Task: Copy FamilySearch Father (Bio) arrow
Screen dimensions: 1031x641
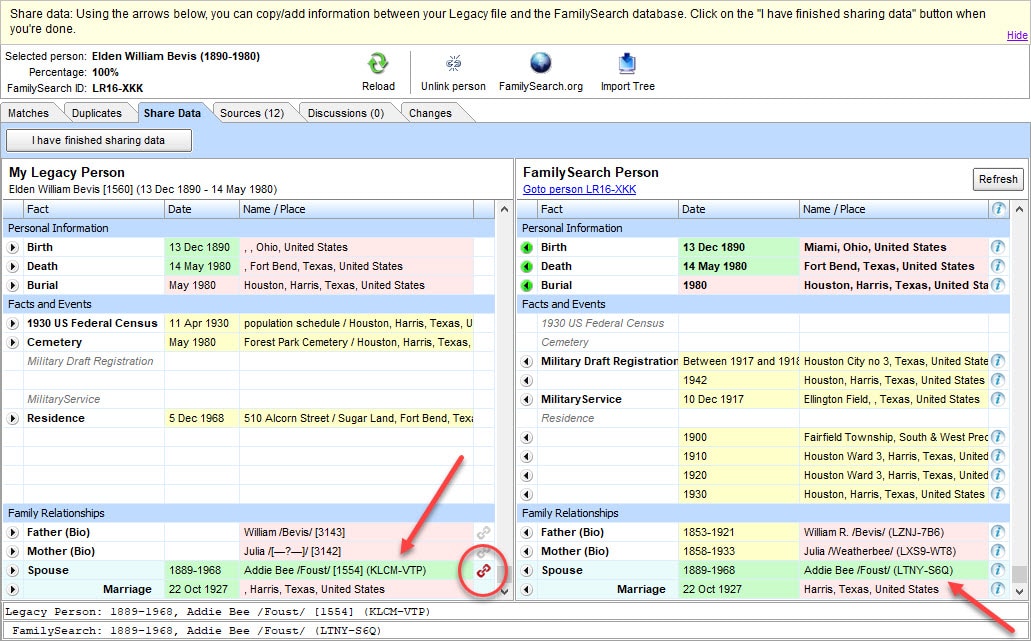Action: click(x=527, y=533)
